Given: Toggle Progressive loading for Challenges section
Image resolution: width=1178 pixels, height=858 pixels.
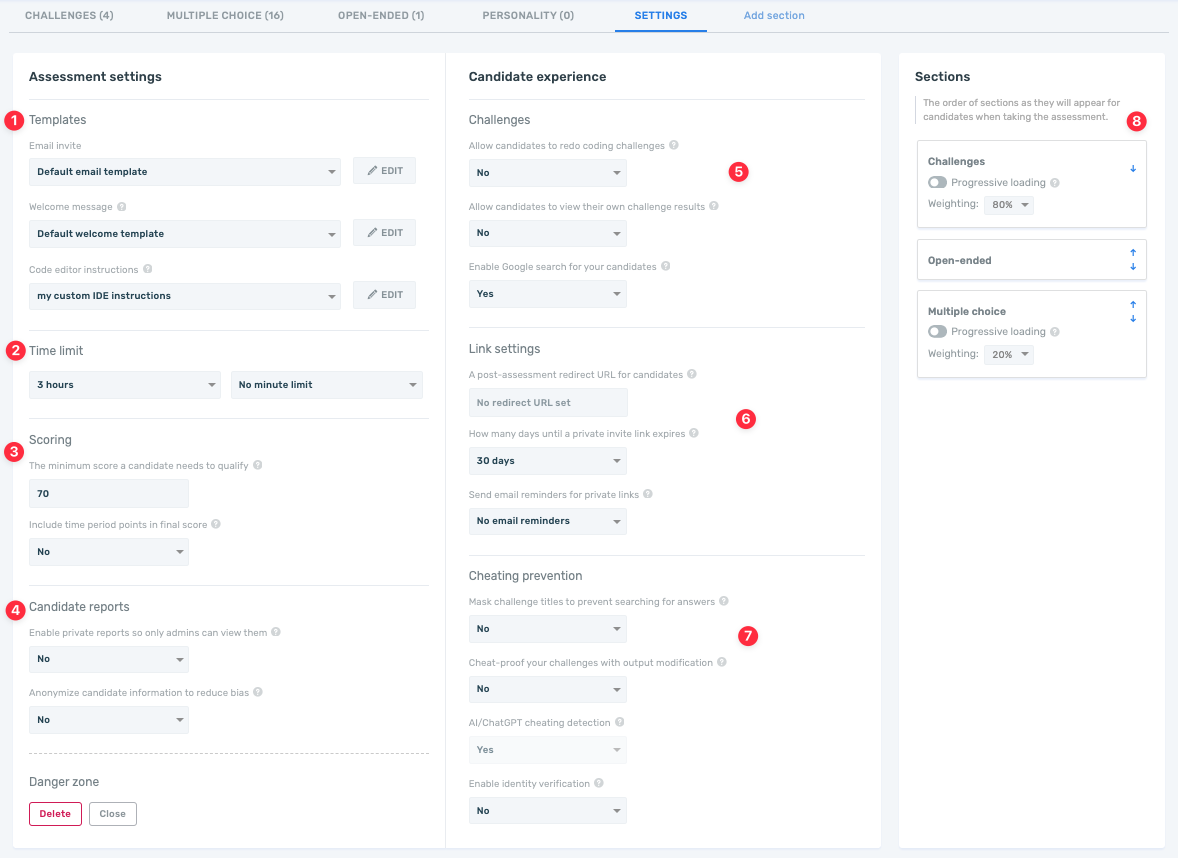Looking at the screenshot, I should pyautogui.click(x=937, y=183).
